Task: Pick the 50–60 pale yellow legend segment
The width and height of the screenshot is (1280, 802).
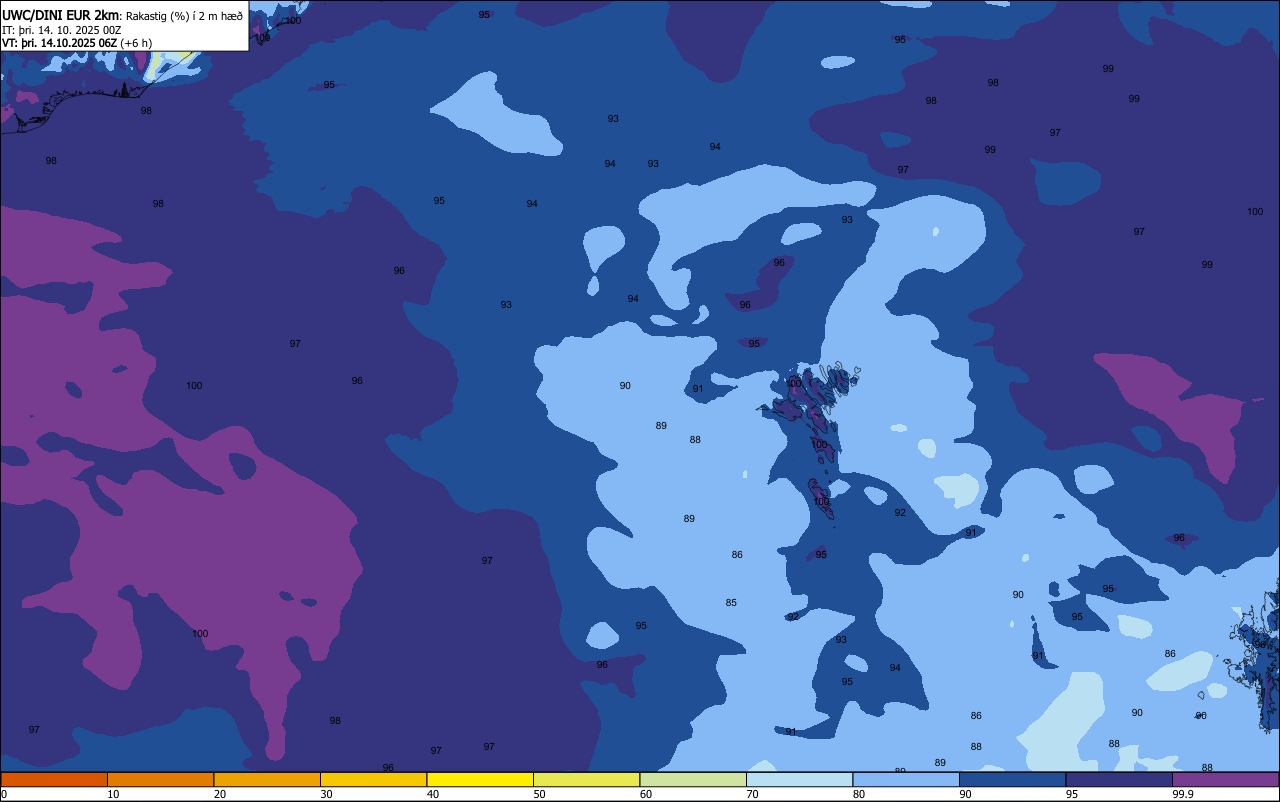Action: 586,779
